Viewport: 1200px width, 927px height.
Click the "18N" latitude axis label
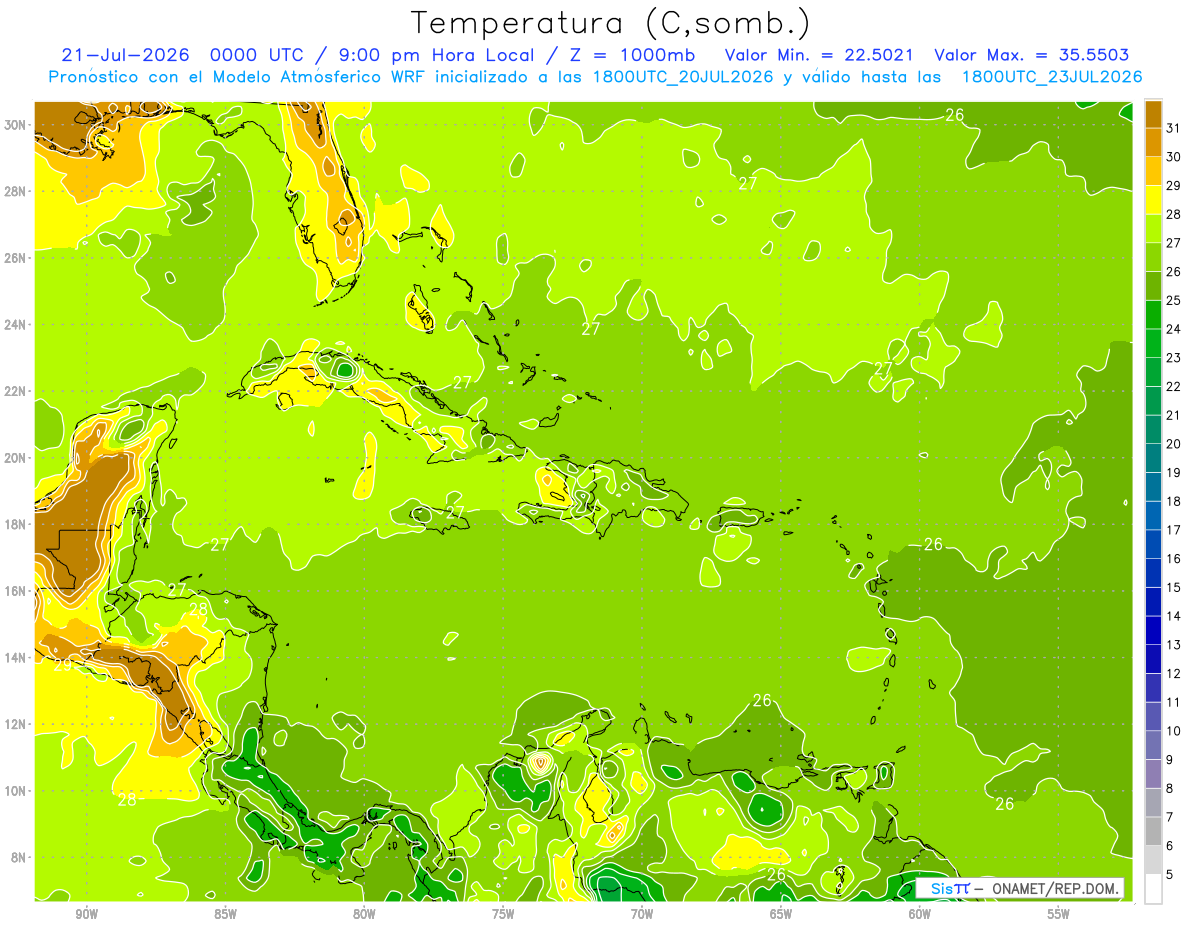17,524
